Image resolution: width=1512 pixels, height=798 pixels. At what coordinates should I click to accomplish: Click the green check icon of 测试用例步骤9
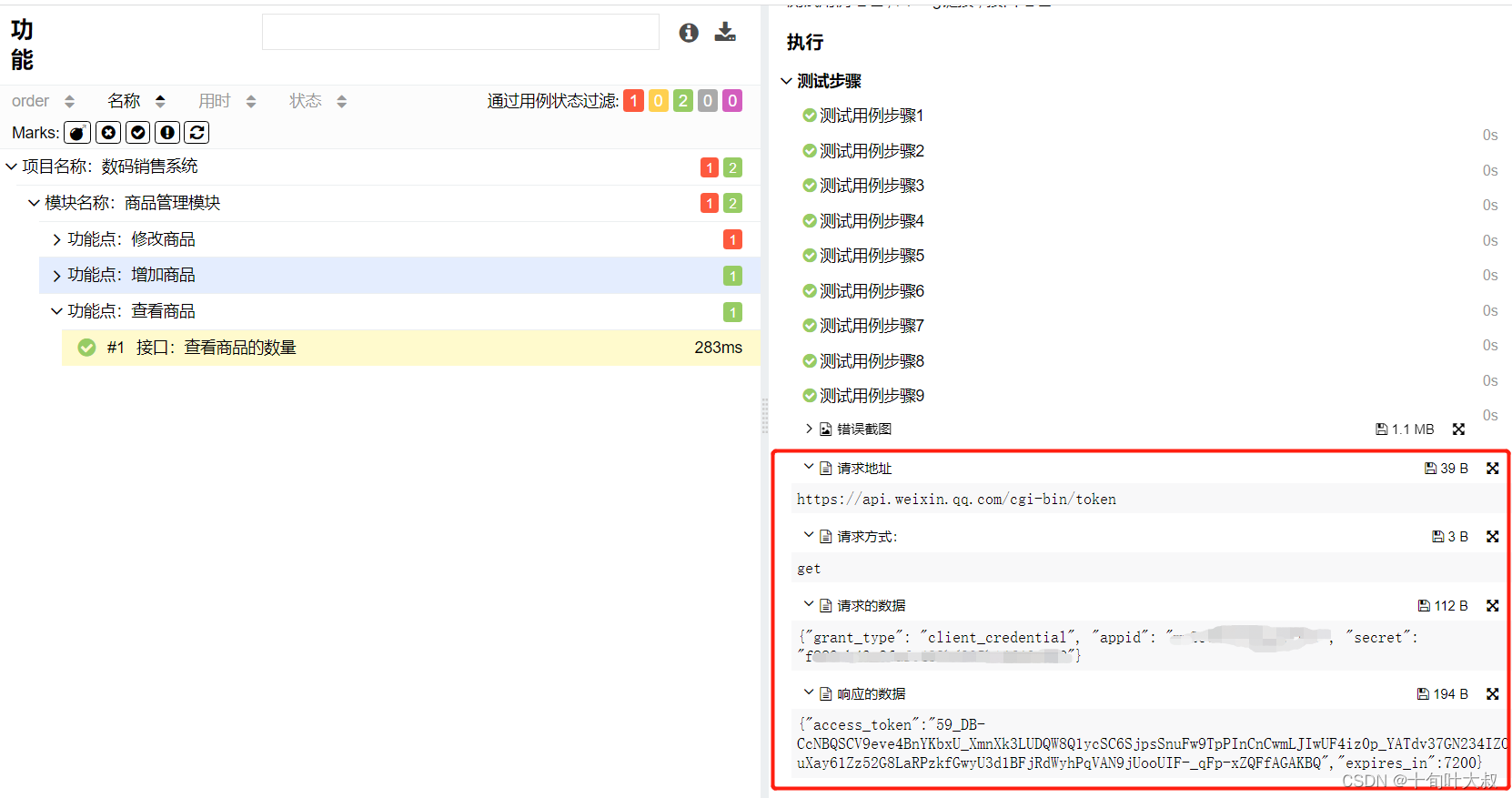[809, 396]
